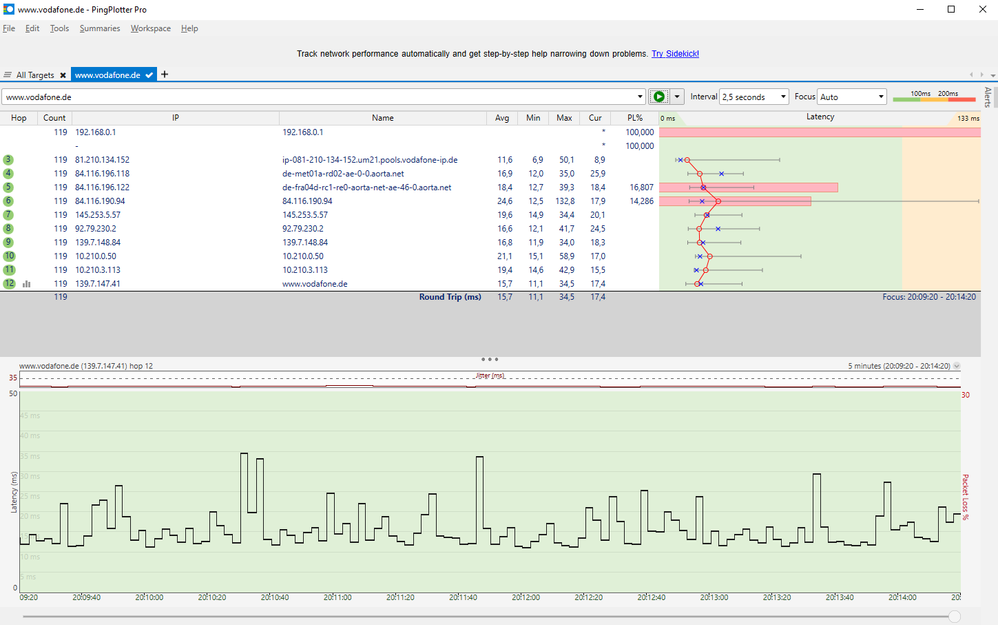Open the Summaries menu
Screen dimensions: 998x625
click(x=100, y=29)
